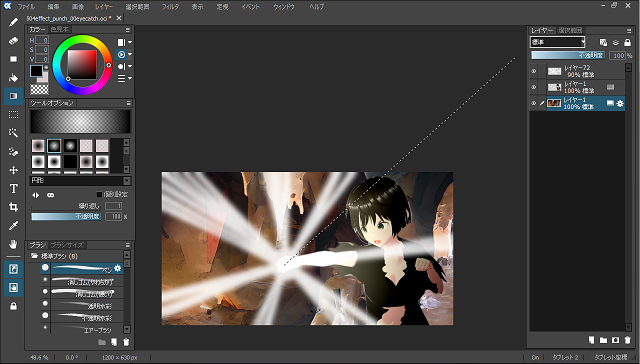Select the Hand pan tool
This screenshot has width=640, height=364.
pyautogui.click(x=13, y=244)
